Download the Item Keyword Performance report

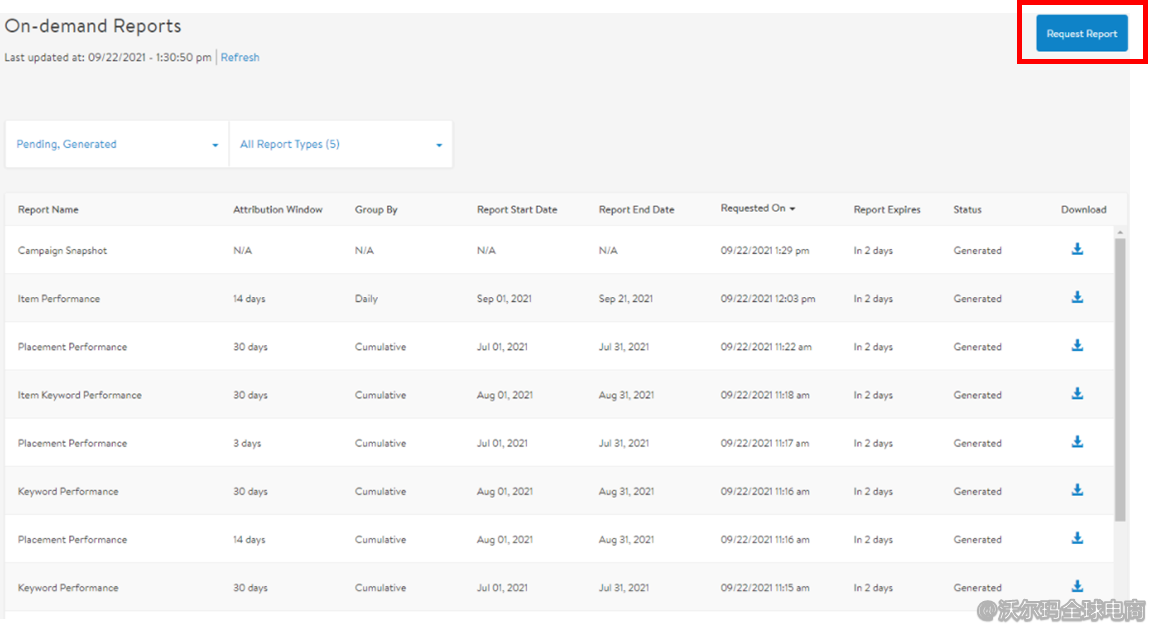point(1077,393)
